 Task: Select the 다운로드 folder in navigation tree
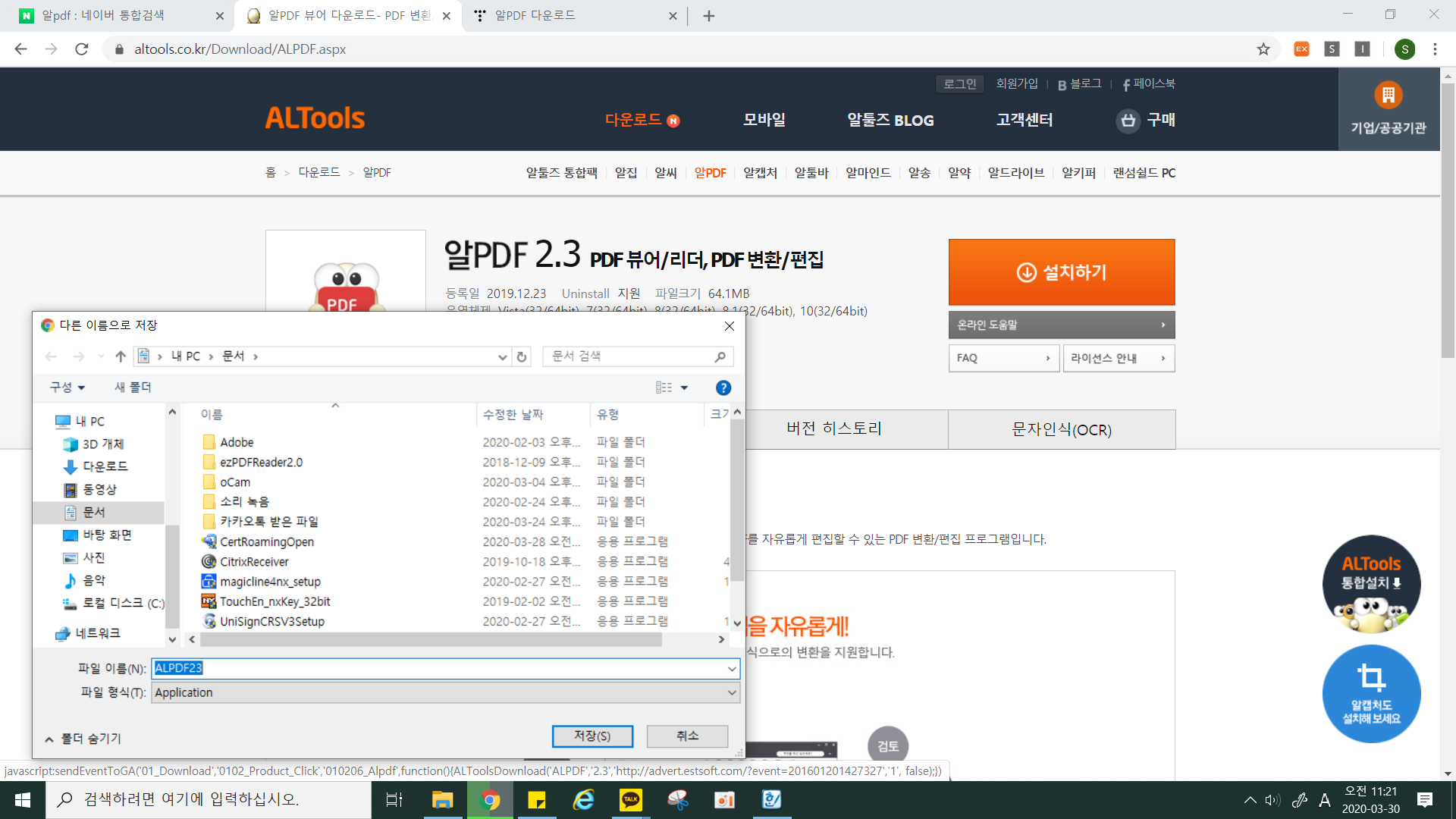(105, 466)
